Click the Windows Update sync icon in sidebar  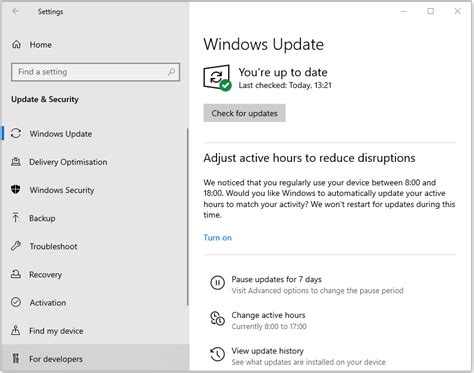point(16,134)
